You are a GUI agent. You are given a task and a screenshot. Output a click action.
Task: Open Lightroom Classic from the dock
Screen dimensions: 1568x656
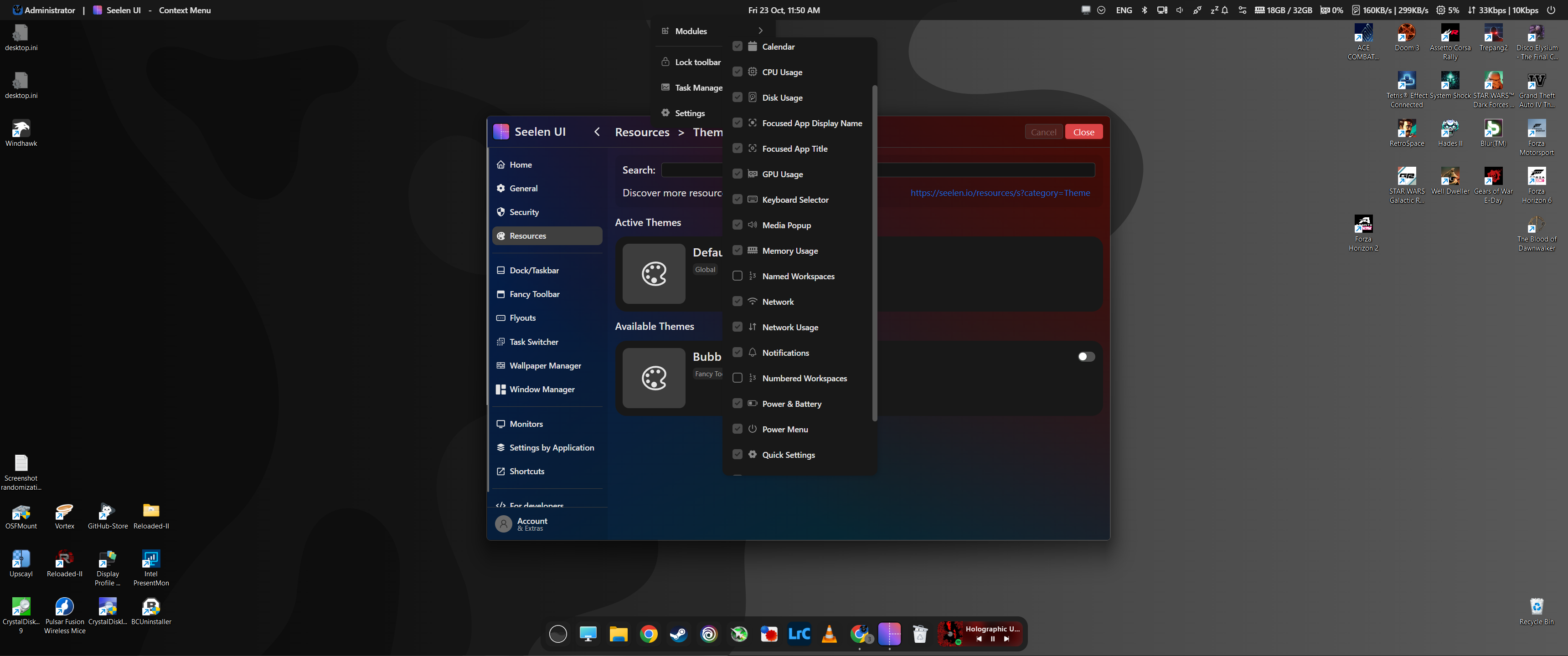(799, 634)
